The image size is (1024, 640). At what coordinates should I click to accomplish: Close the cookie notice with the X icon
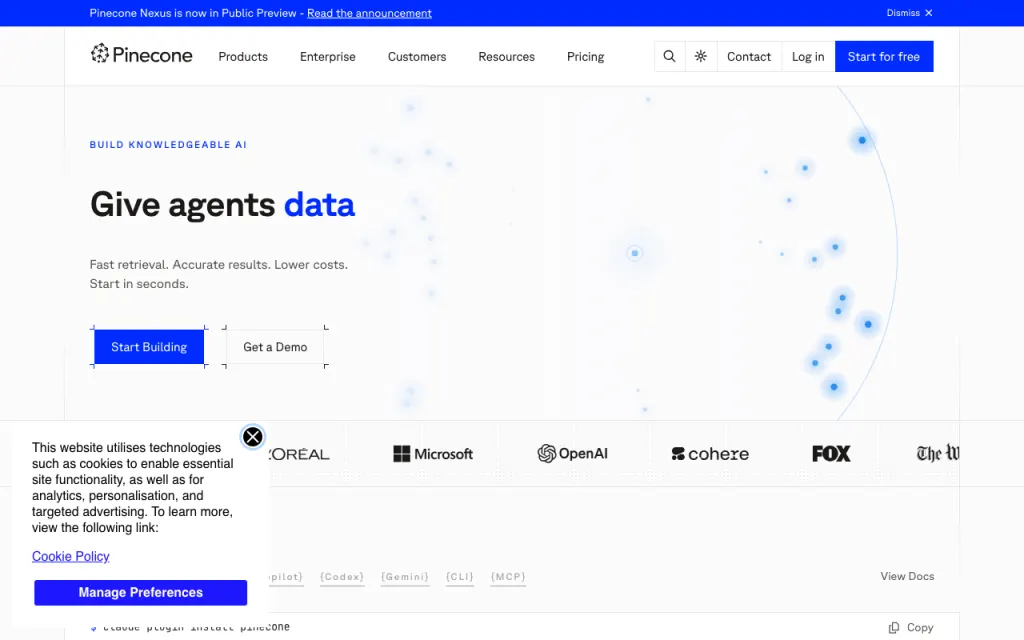coord(253,437)
